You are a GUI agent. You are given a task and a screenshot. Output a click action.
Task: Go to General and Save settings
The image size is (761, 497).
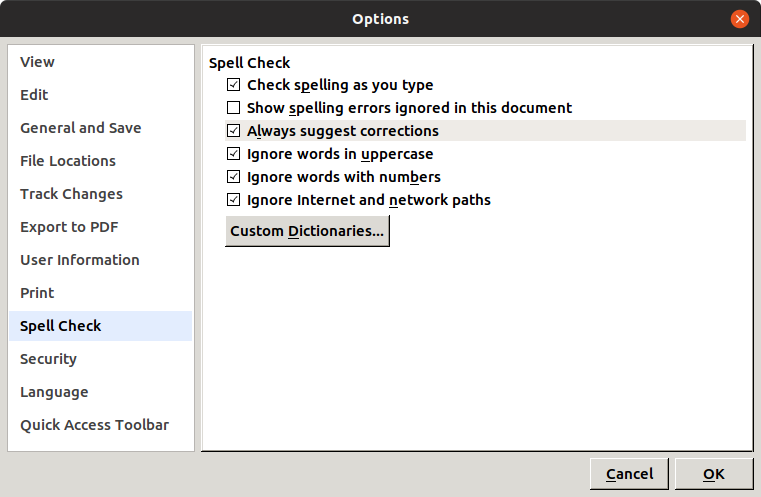point(80,128)
